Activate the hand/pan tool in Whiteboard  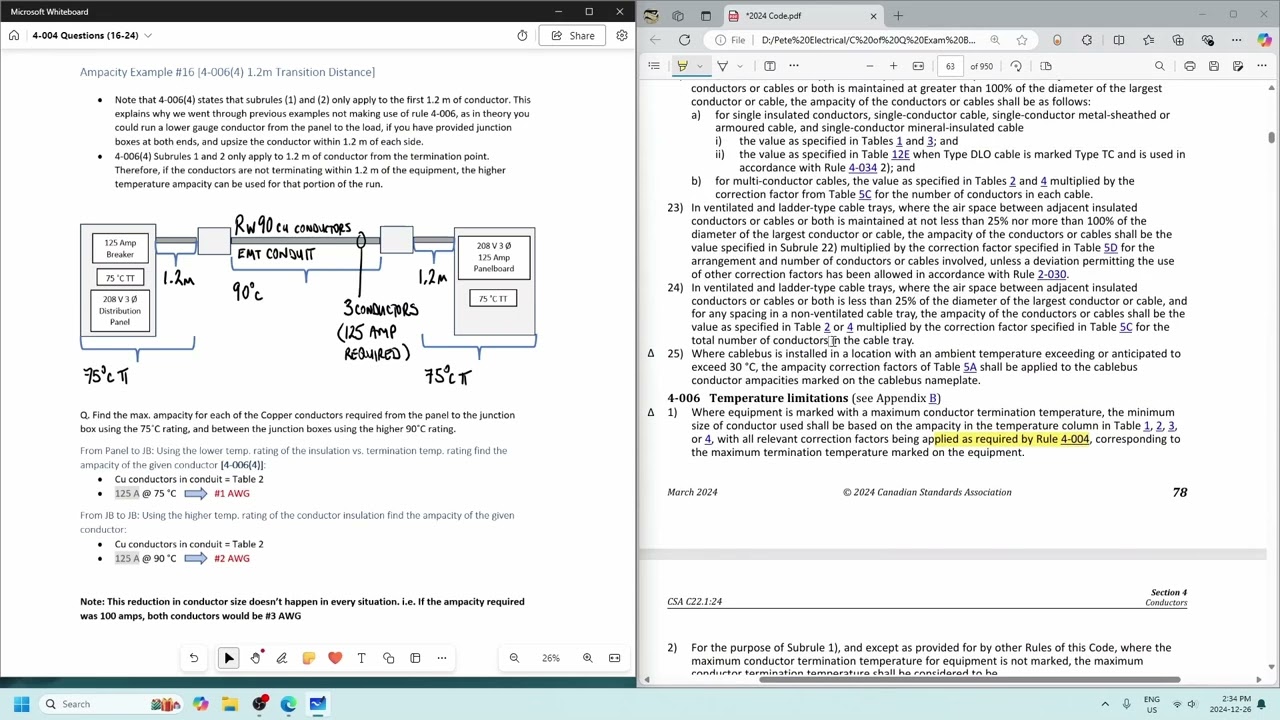255,658
